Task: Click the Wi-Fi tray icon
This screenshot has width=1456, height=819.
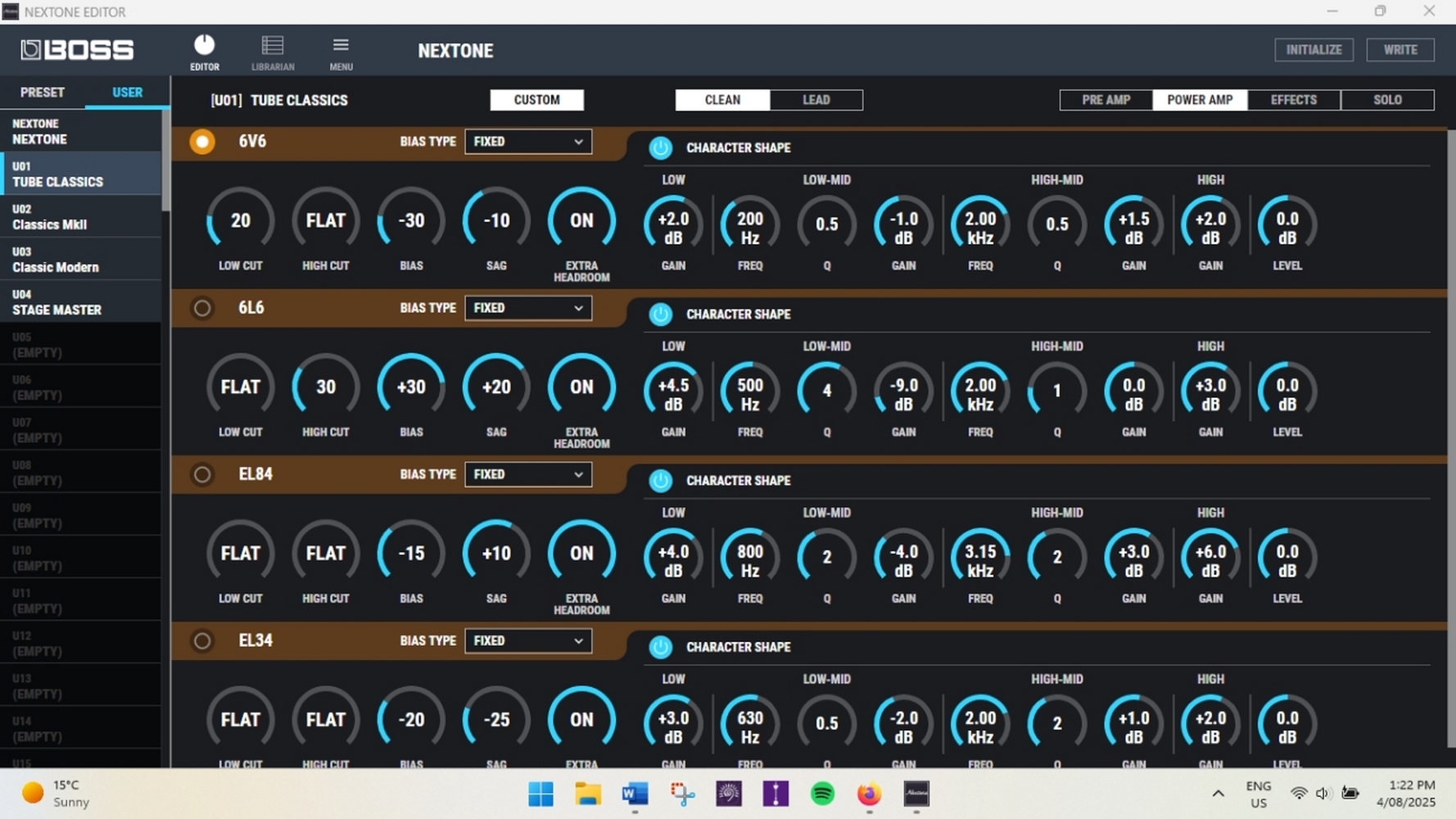Action: click(x=1298, y=793)
